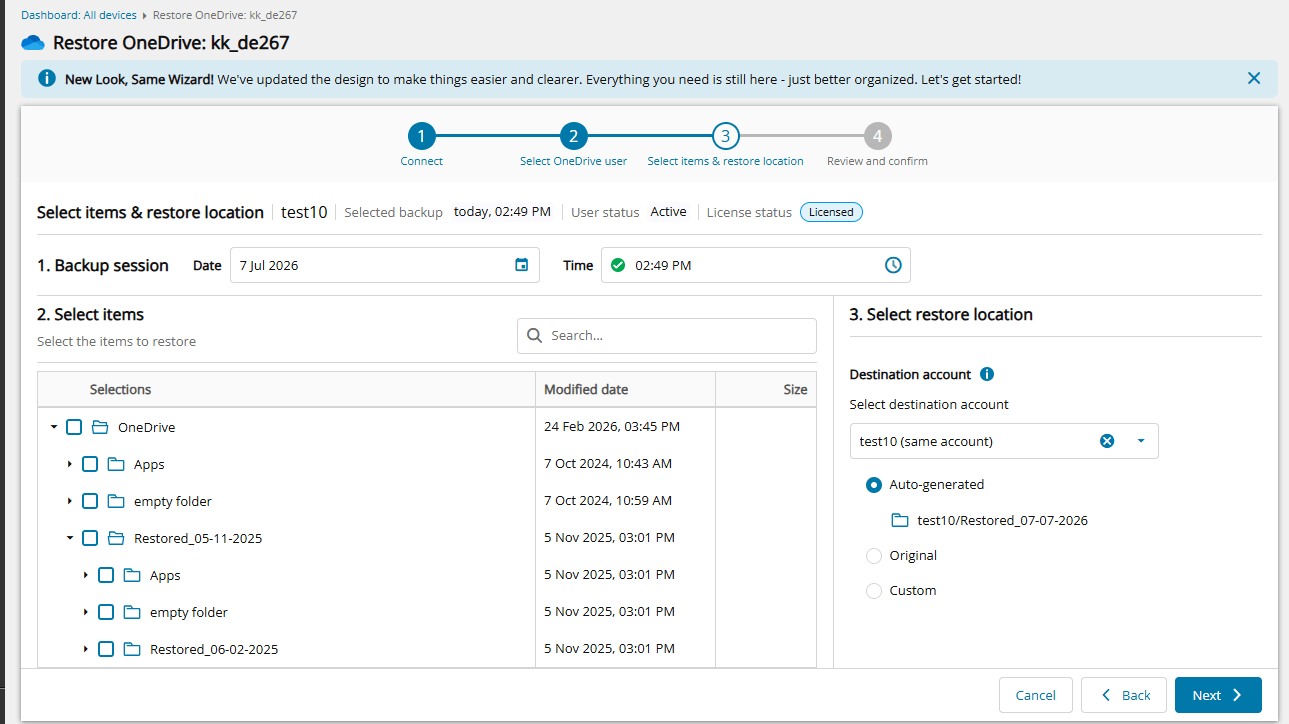This screenshot has width=1289, height=724.
Task: Click the Date field showing 7 Jul 2026
Action: point(385,265)
